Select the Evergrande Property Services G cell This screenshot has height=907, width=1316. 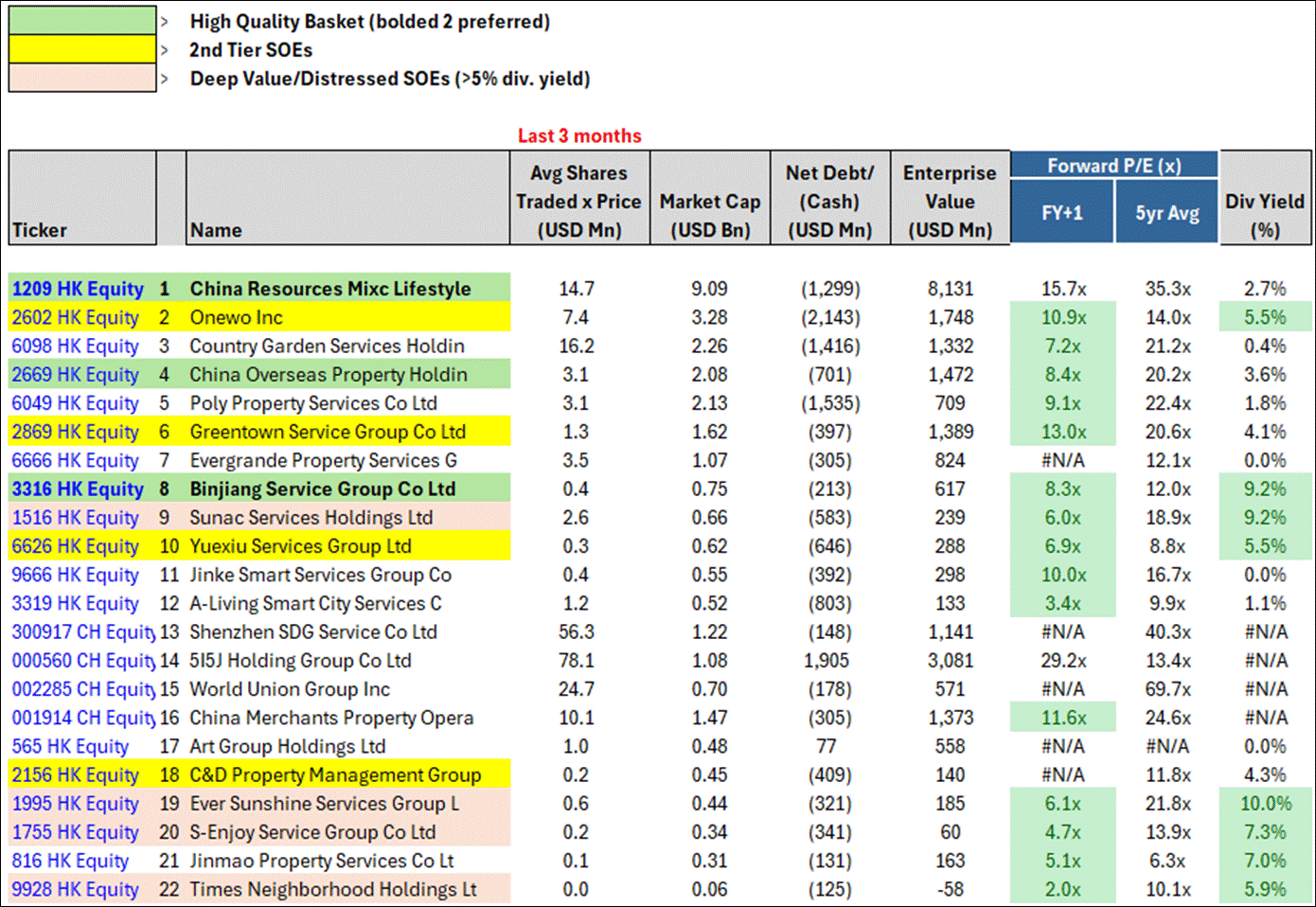347,460
